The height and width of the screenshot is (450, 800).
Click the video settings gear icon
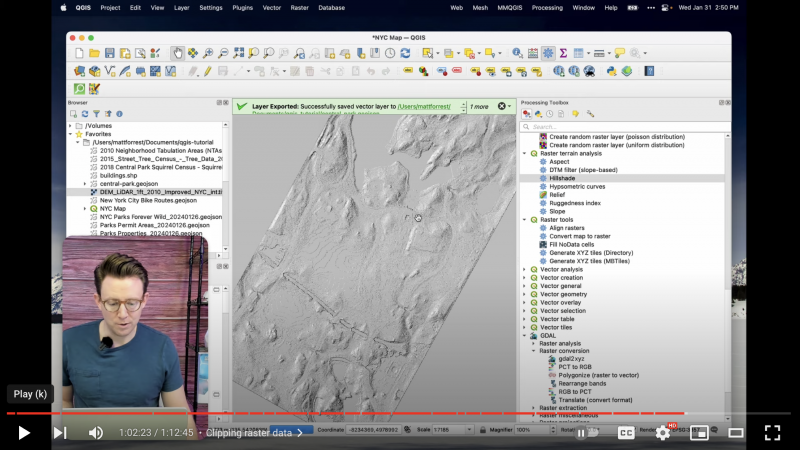[x=662, y=433]
